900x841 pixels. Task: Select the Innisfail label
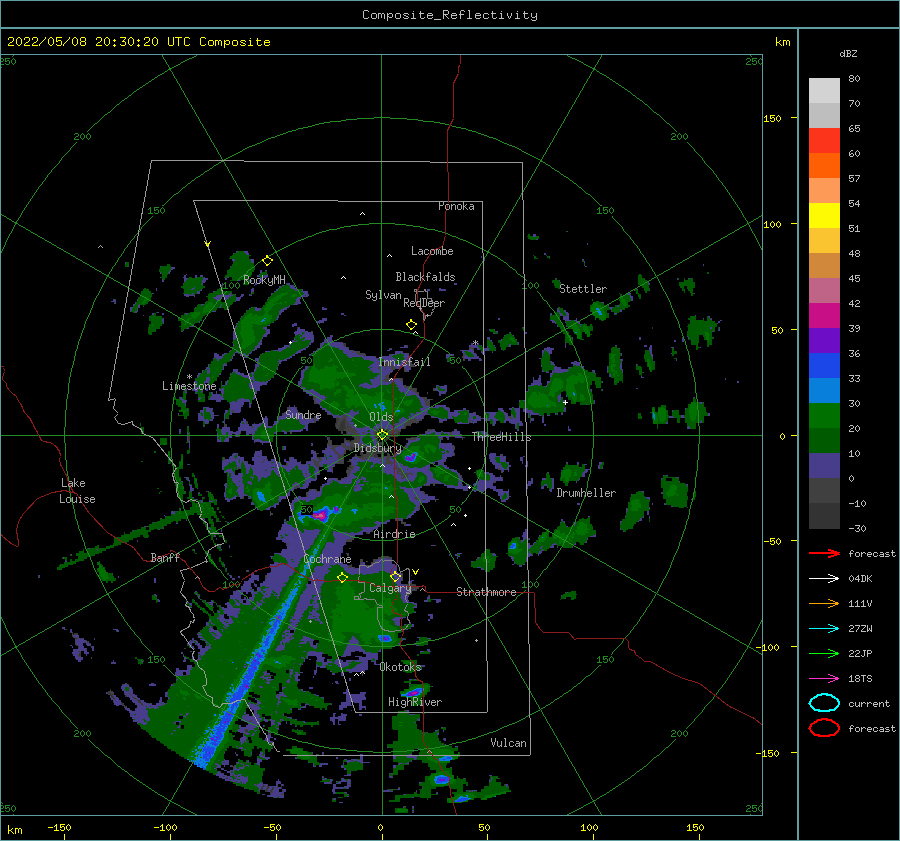click(x=404, y=362)
